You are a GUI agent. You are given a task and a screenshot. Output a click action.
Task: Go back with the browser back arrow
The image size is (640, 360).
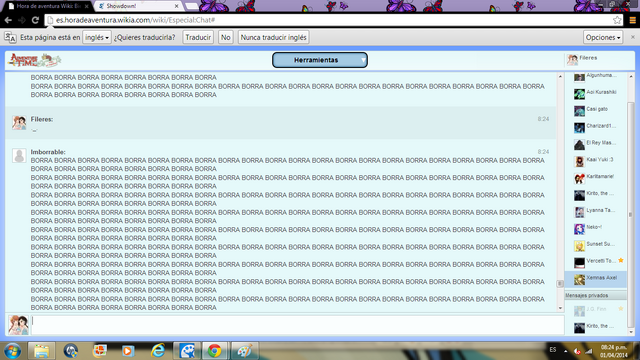8,20
